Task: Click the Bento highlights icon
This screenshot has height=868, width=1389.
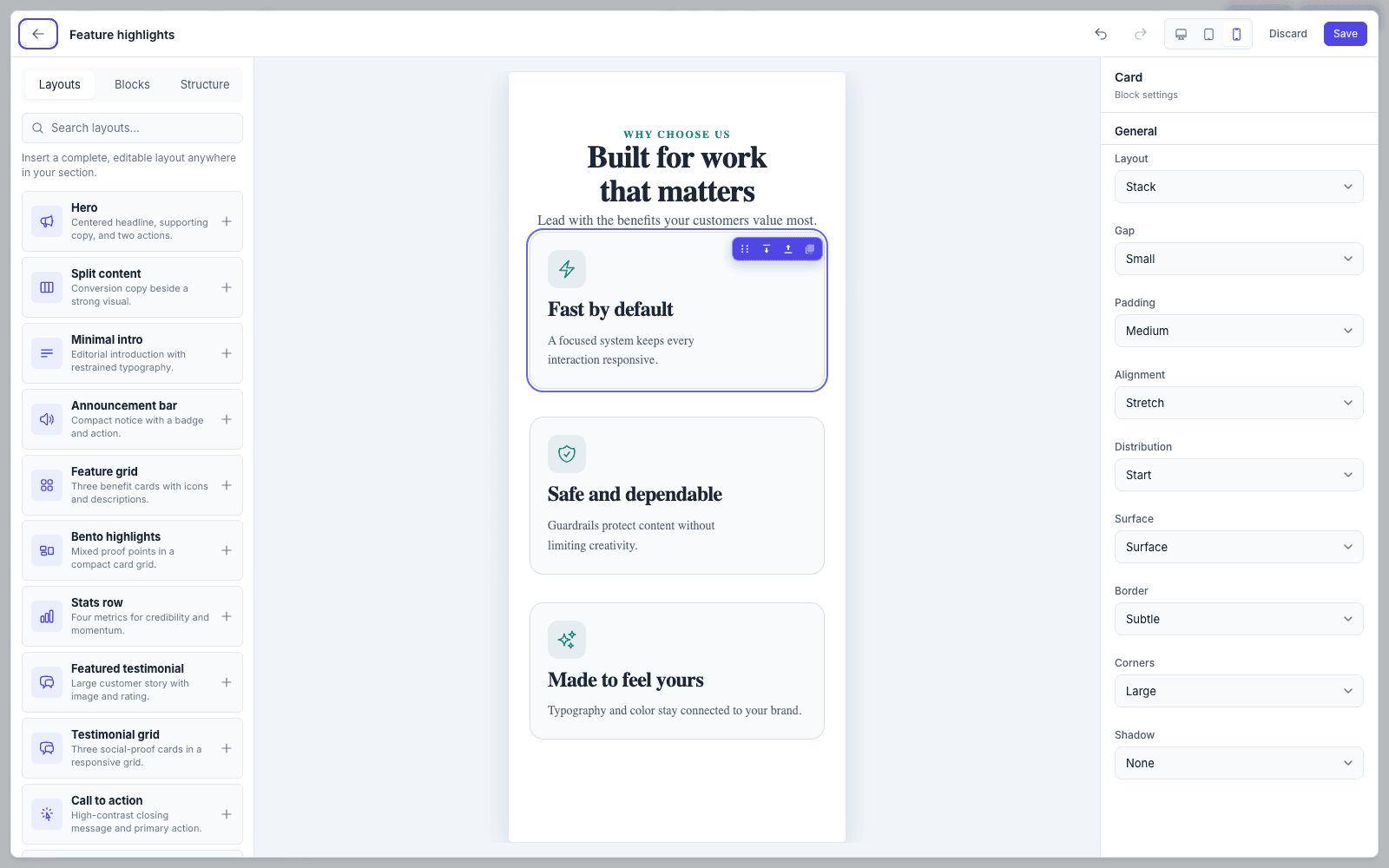Action: pyautogui.click(x=47, y=550)
